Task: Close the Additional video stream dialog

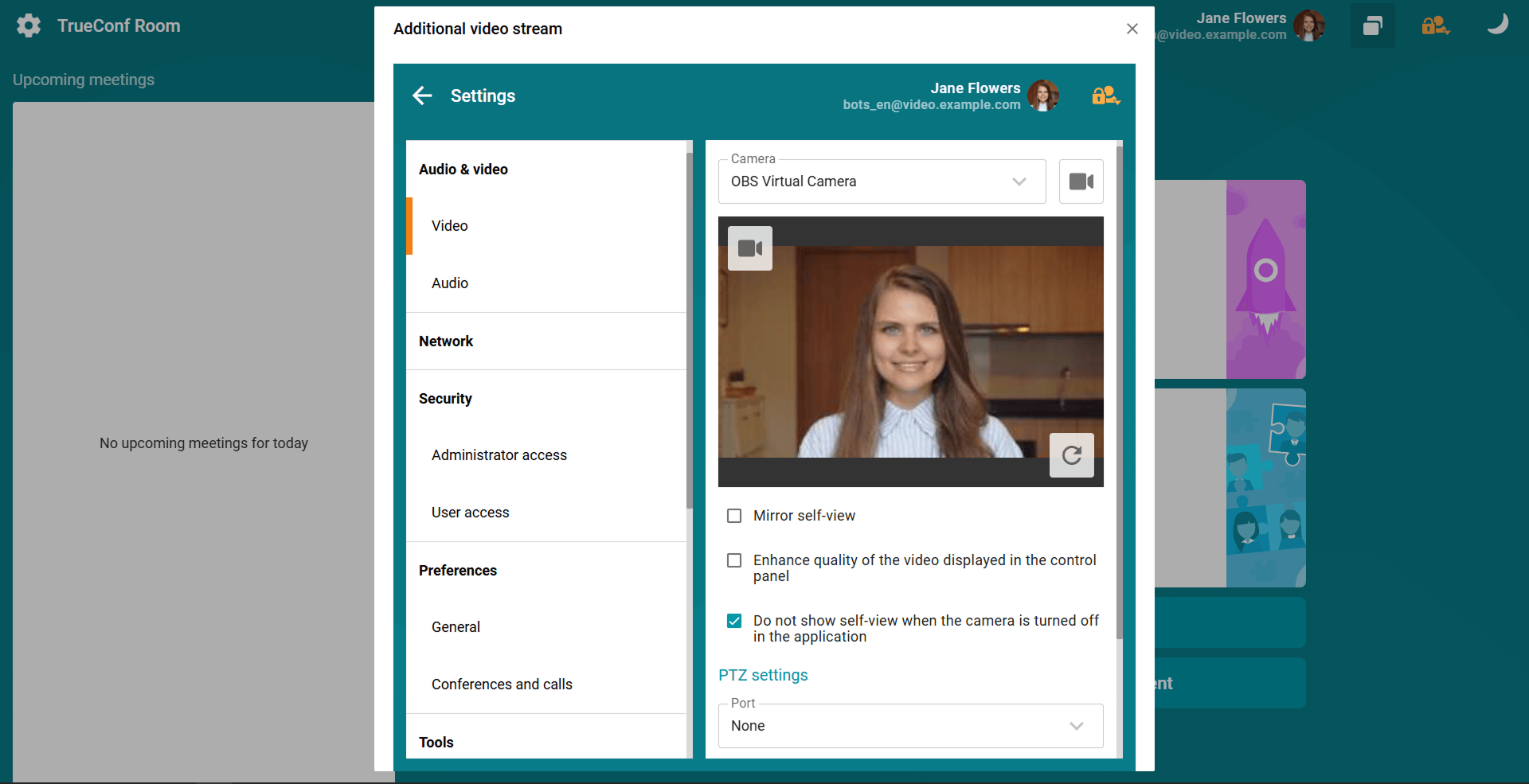Action: (1132, 29)
